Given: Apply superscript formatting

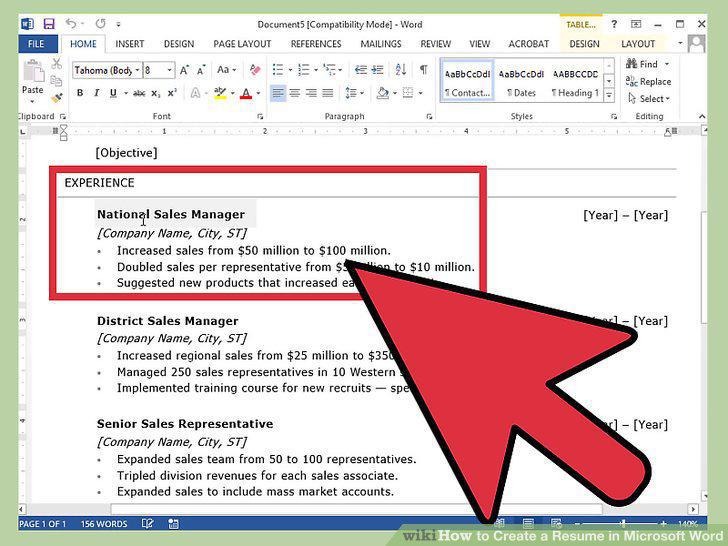Looking at the screenshot, I should click(x=172, y=93).
